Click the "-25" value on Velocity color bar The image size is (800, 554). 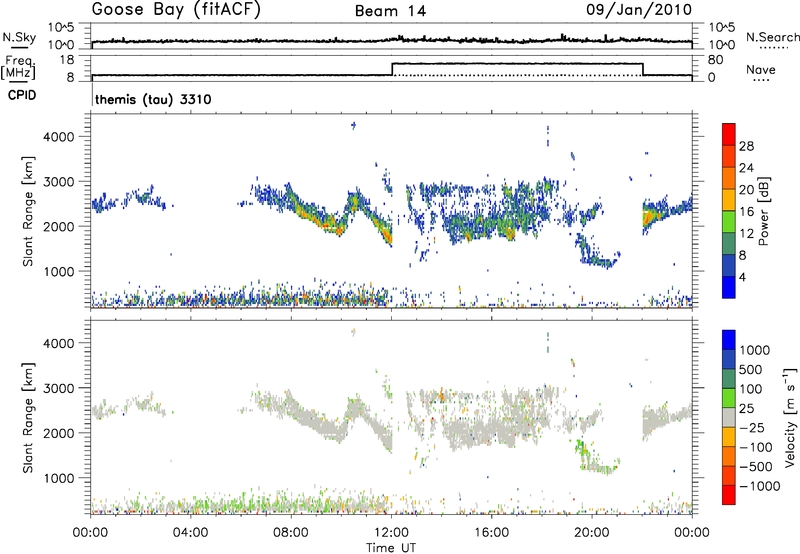click(752, 427)
